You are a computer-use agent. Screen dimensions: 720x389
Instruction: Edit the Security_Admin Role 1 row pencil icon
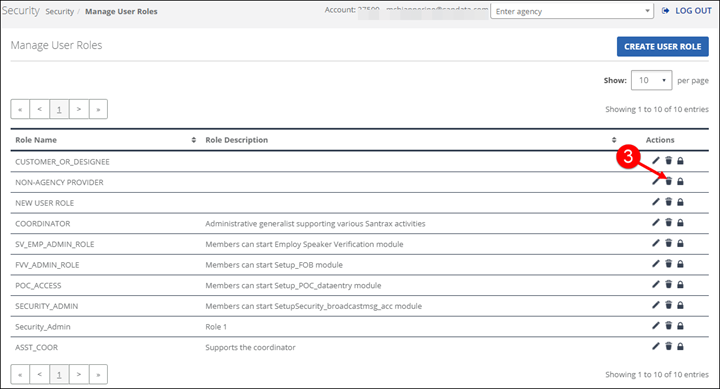coord(656,326)
